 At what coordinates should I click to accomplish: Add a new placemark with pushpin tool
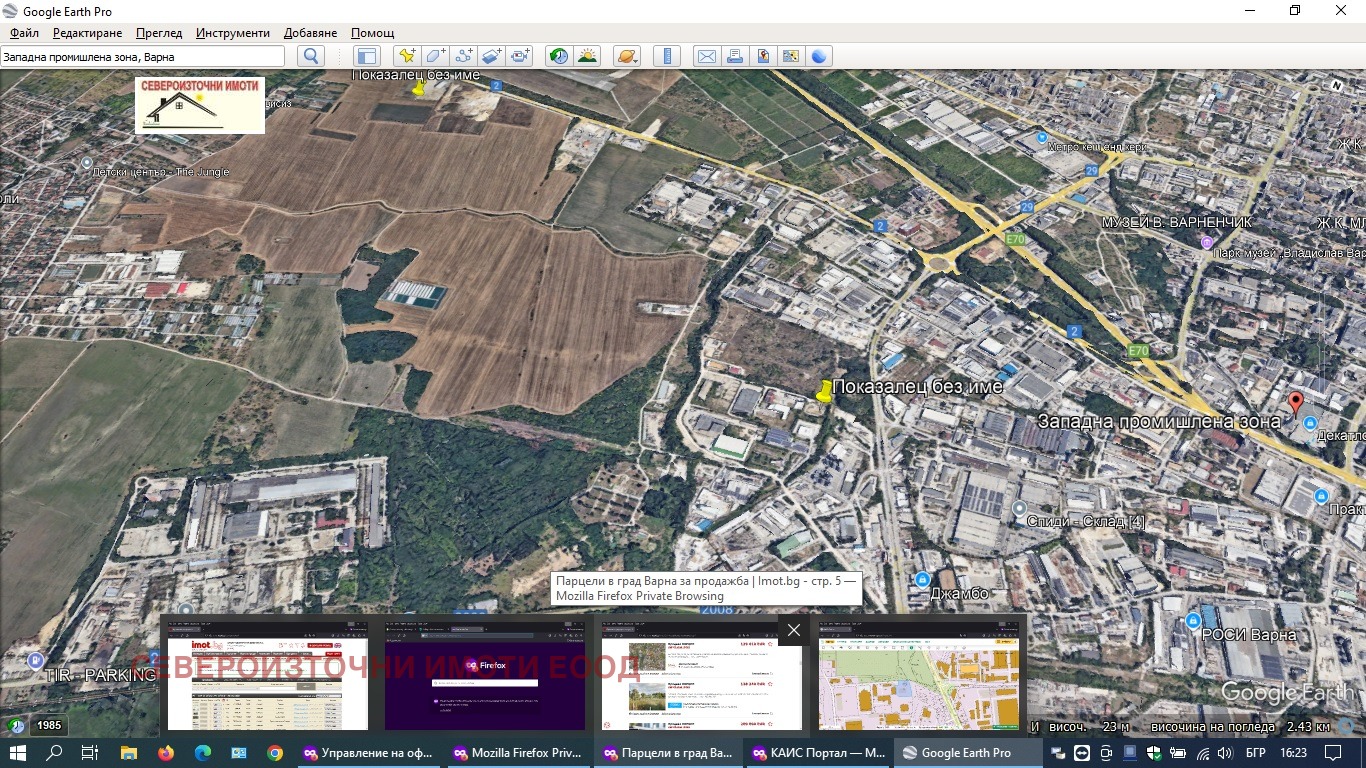(407, 56)
